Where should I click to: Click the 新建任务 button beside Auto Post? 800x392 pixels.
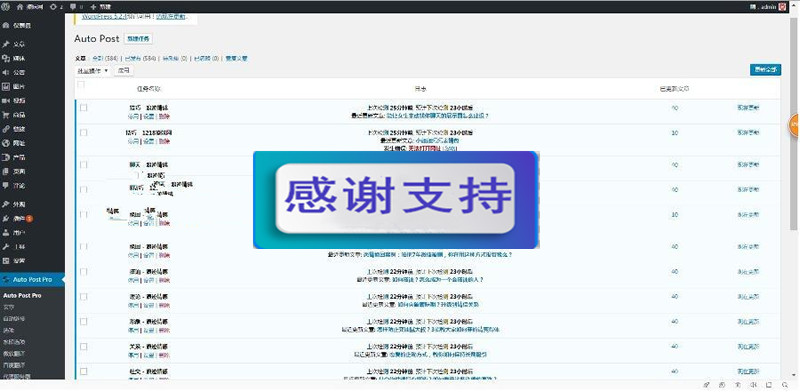coord(138,39)
